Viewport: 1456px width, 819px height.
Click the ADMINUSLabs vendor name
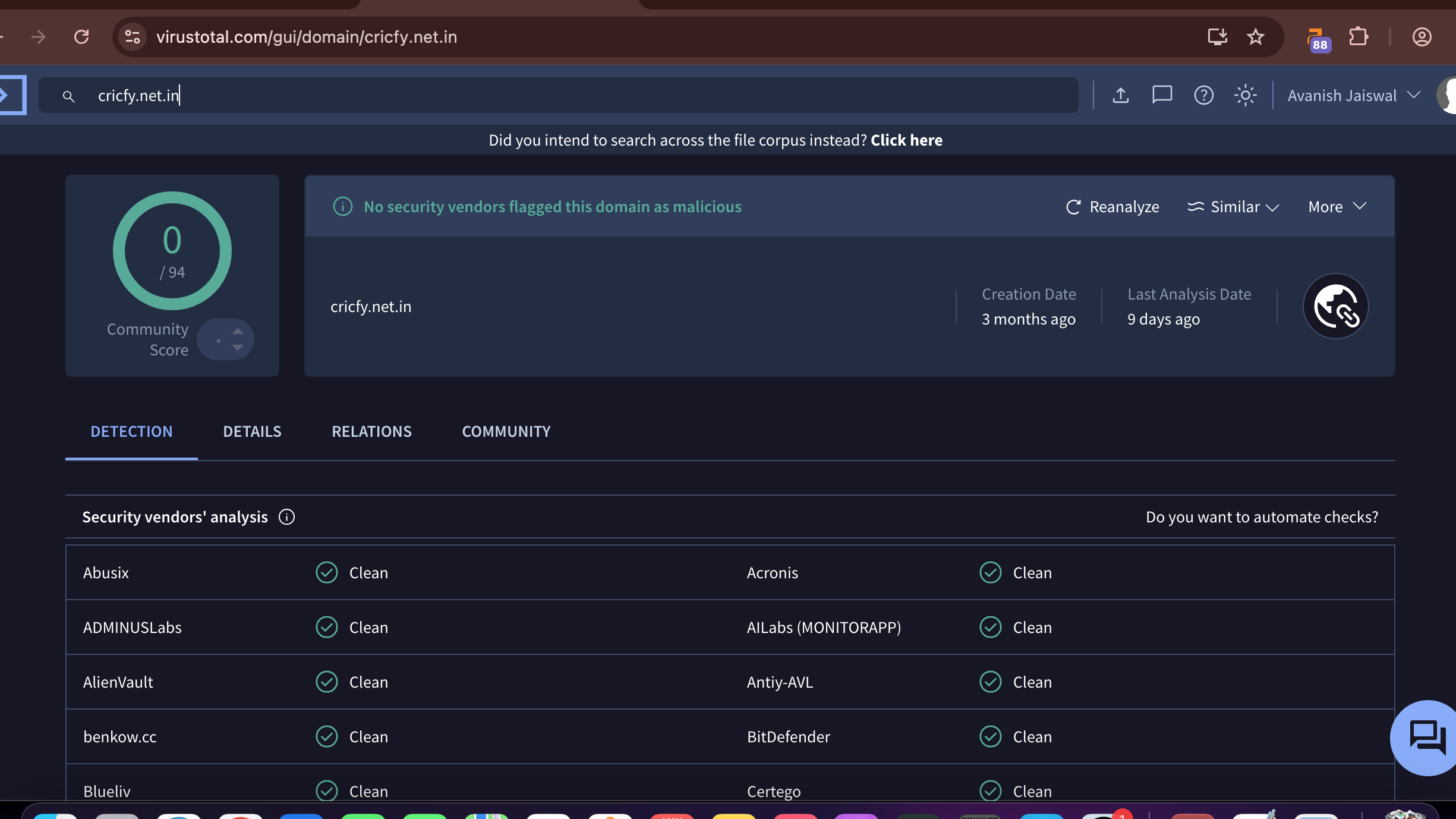(x=132, y=628)
